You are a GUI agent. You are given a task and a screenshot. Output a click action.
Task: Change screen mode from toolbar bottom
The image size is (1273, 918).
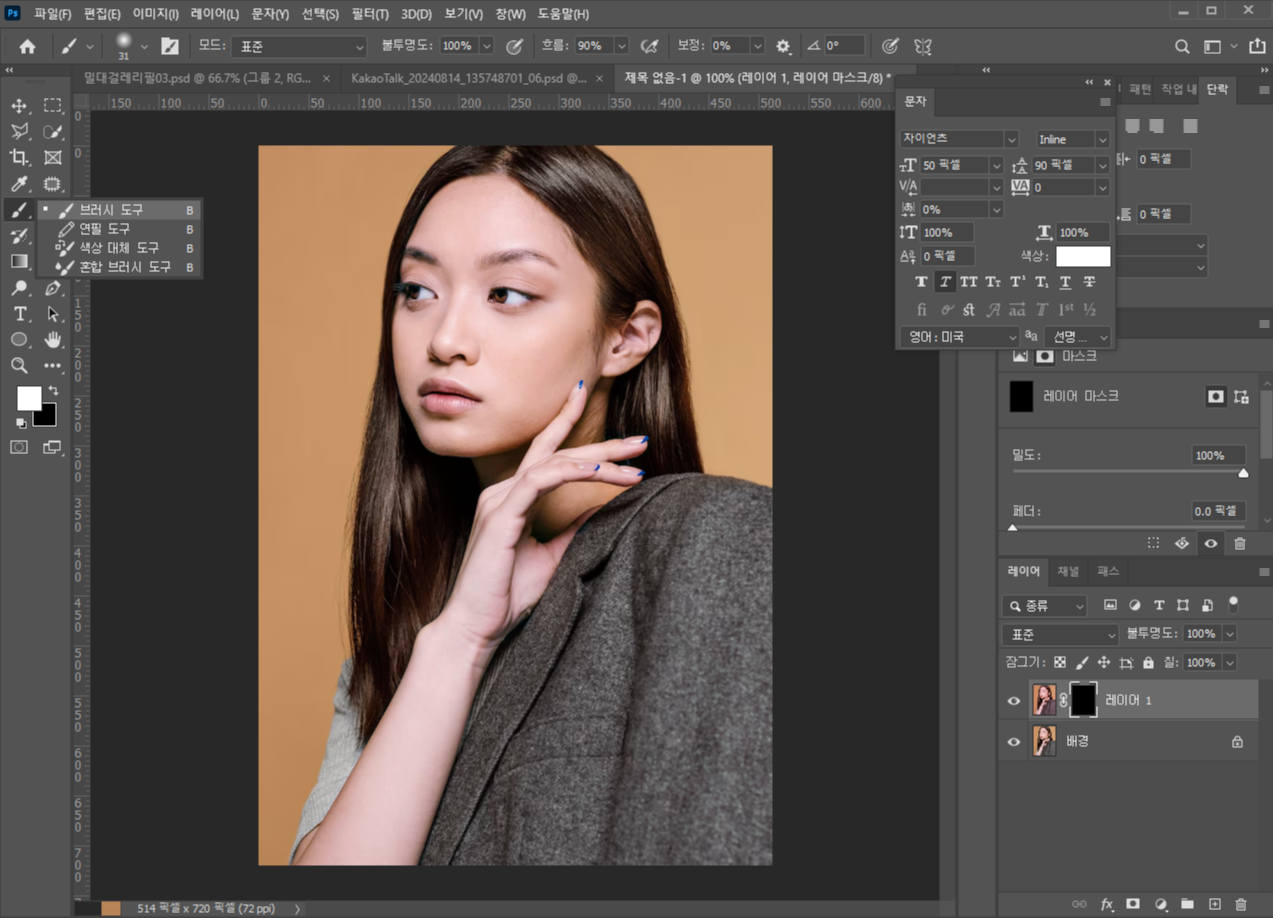[53, 447]
